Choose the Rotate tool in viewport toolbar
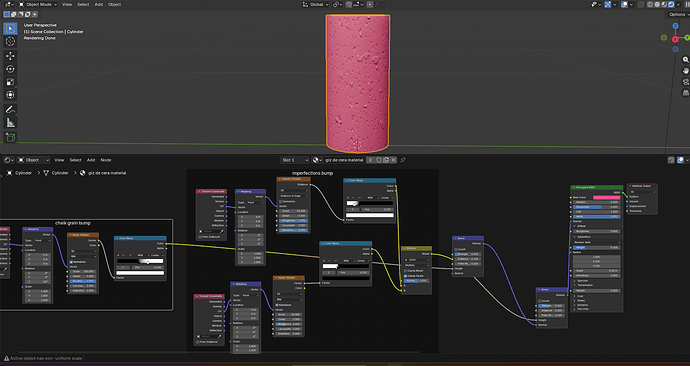The height and width of the screenshot is (366, 690). (10, 69)
